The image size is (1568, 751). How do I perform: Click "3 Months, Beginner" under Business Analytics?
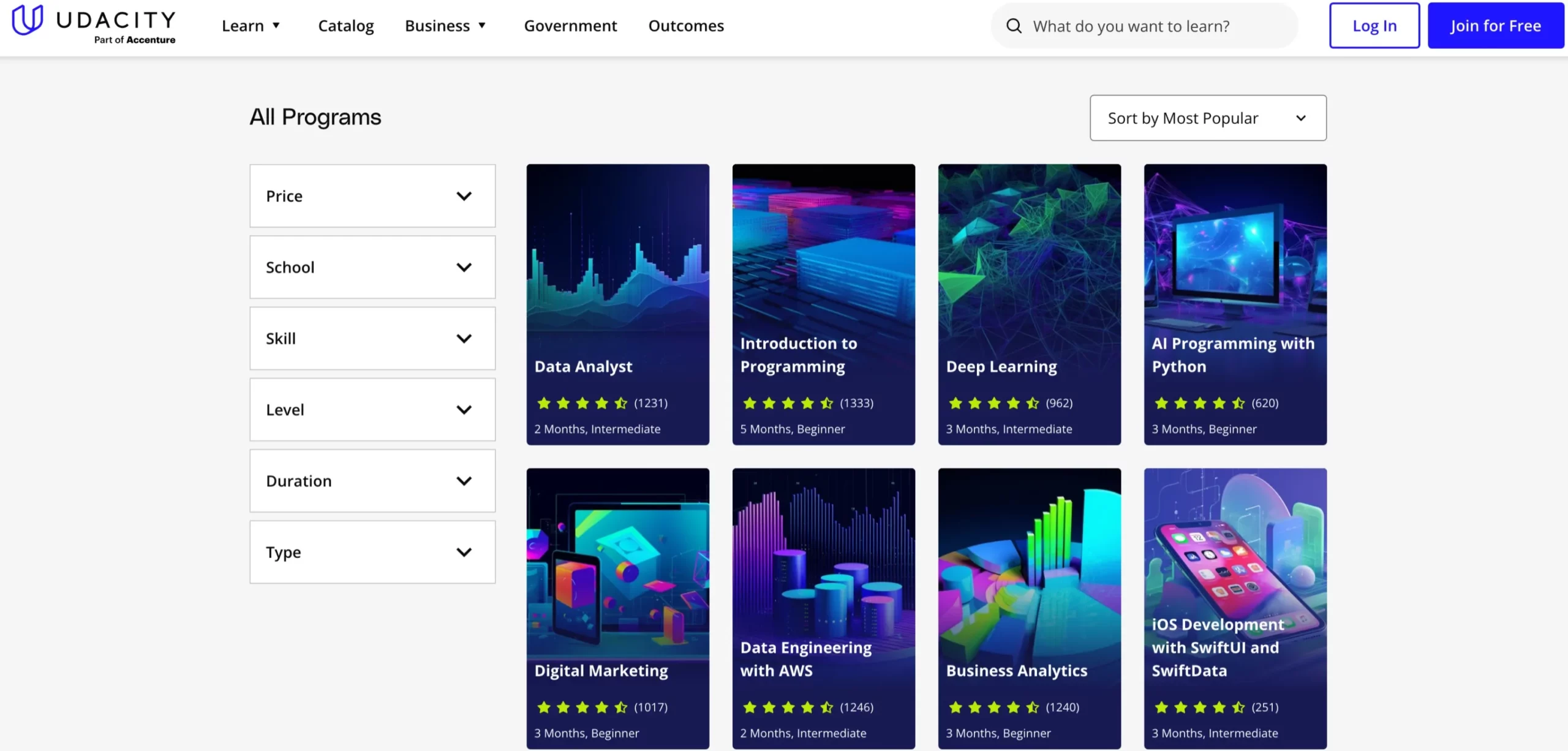click(998, 733)
